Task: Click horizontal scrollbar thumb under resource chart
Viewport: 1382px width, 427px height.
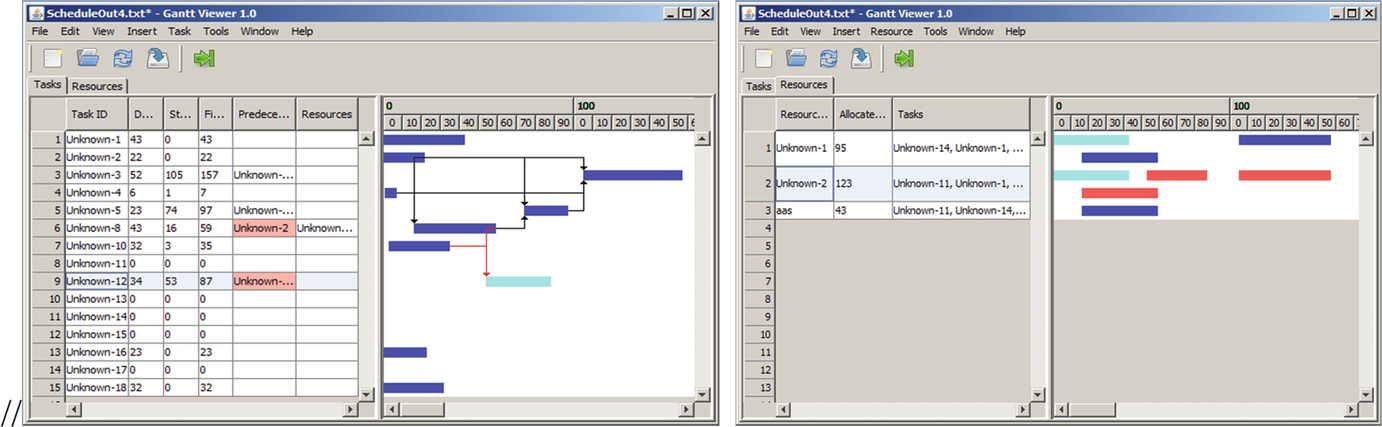Action: tap(1093, 409)
